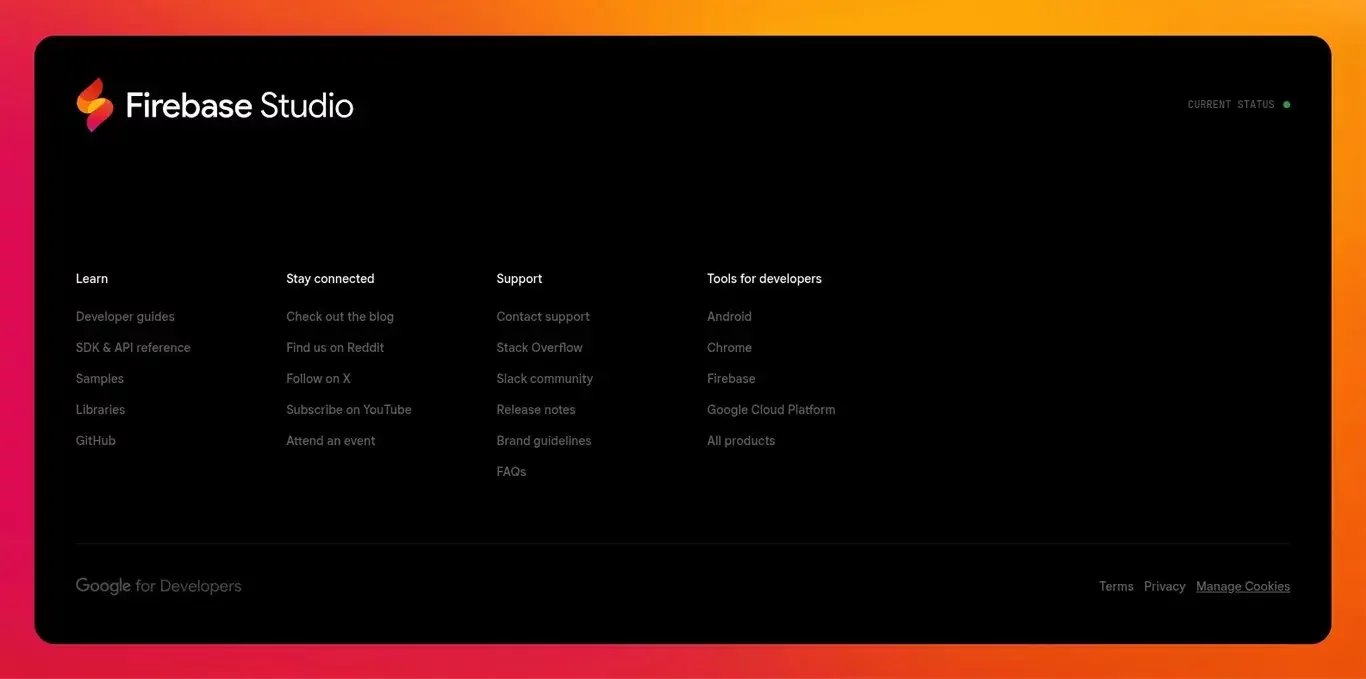
Task: Open the Android developer tools link
Action: coord(729,317)
